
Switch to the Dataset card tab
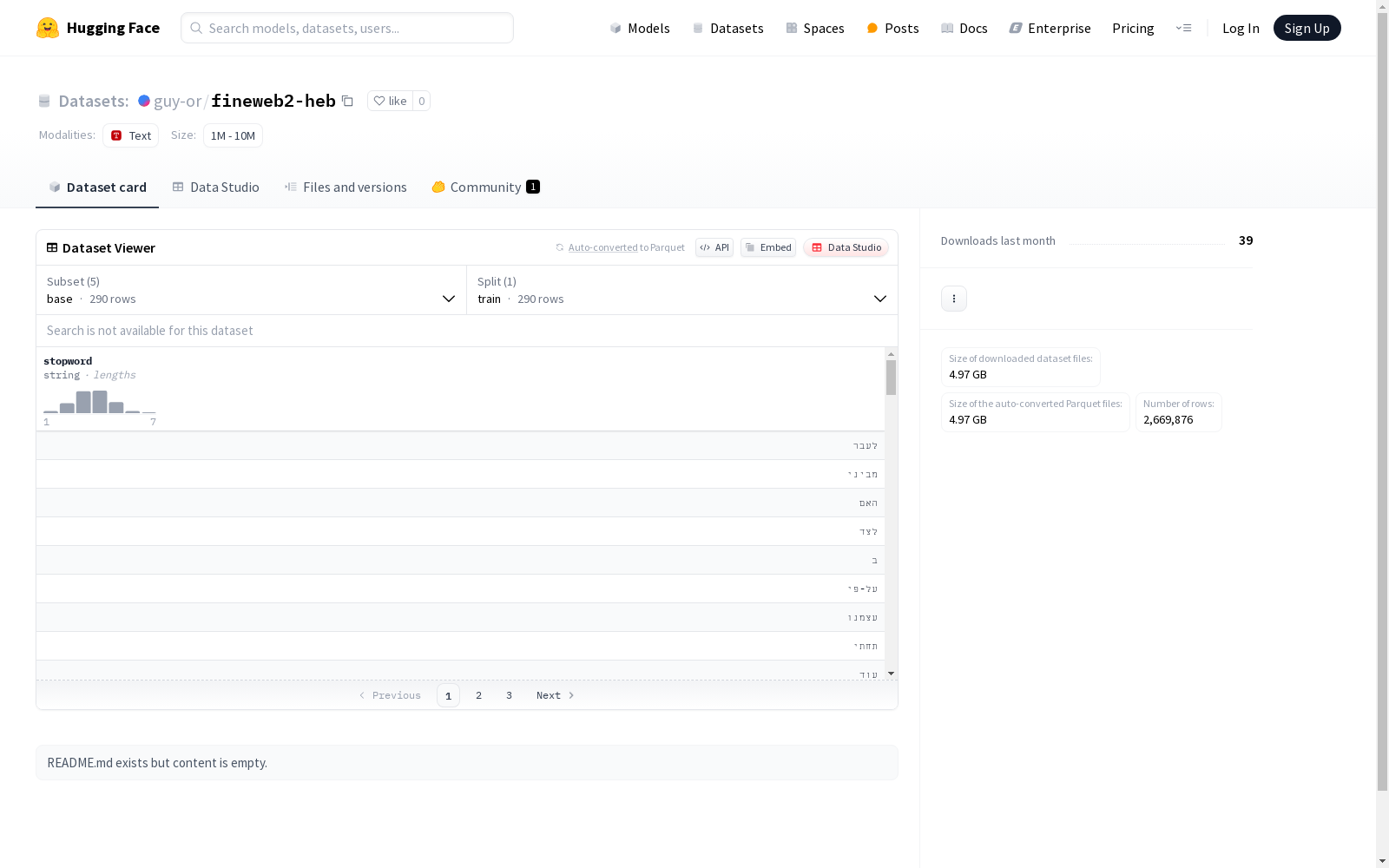click(x=97, y=187)
